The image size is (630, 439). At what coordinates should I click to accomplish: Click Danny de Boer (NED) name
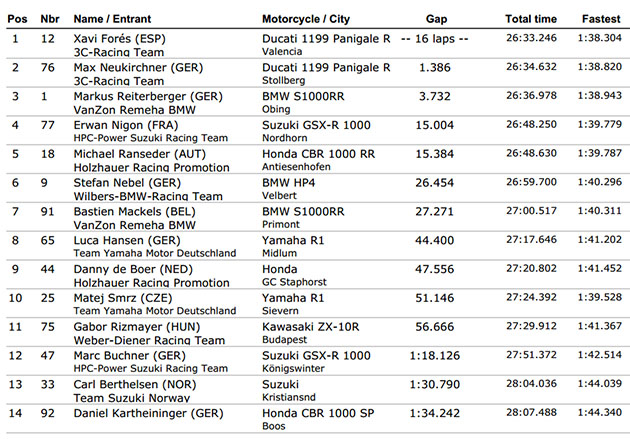133,269
